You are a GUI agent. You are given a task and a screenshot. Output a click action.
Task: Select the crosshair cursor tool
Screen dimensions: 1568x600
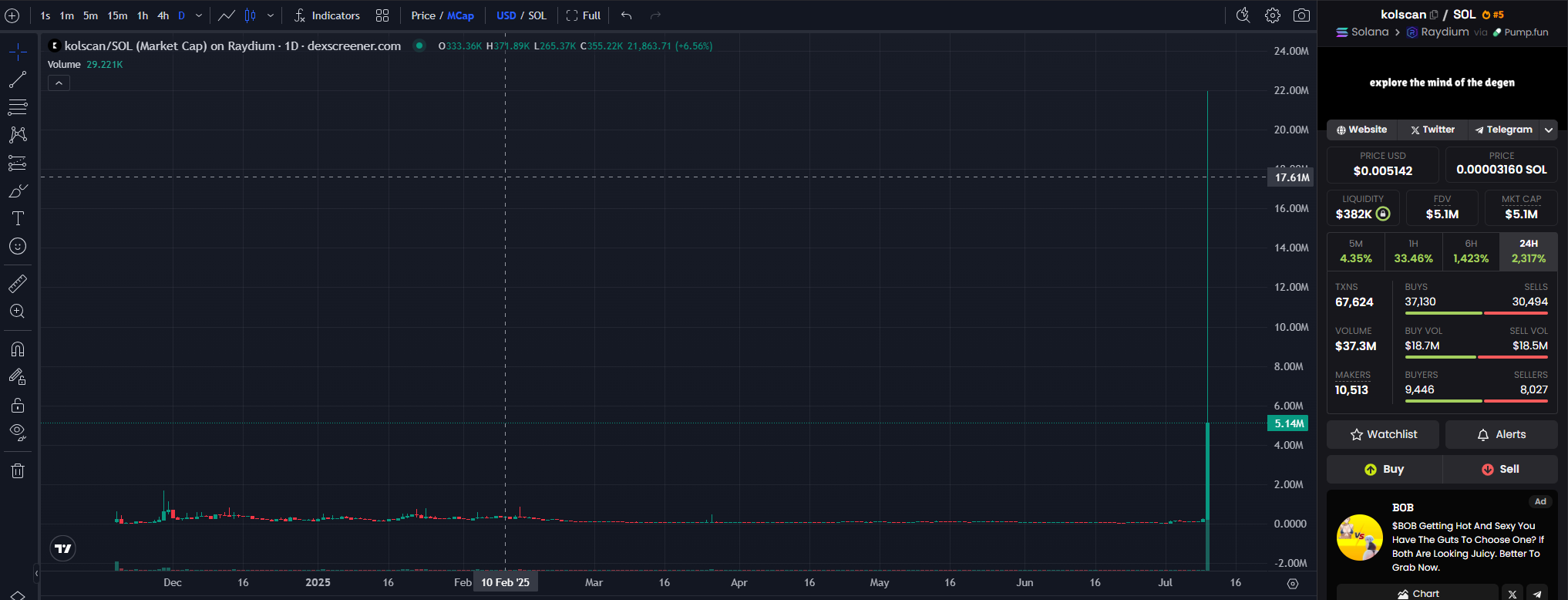(18, 52)
